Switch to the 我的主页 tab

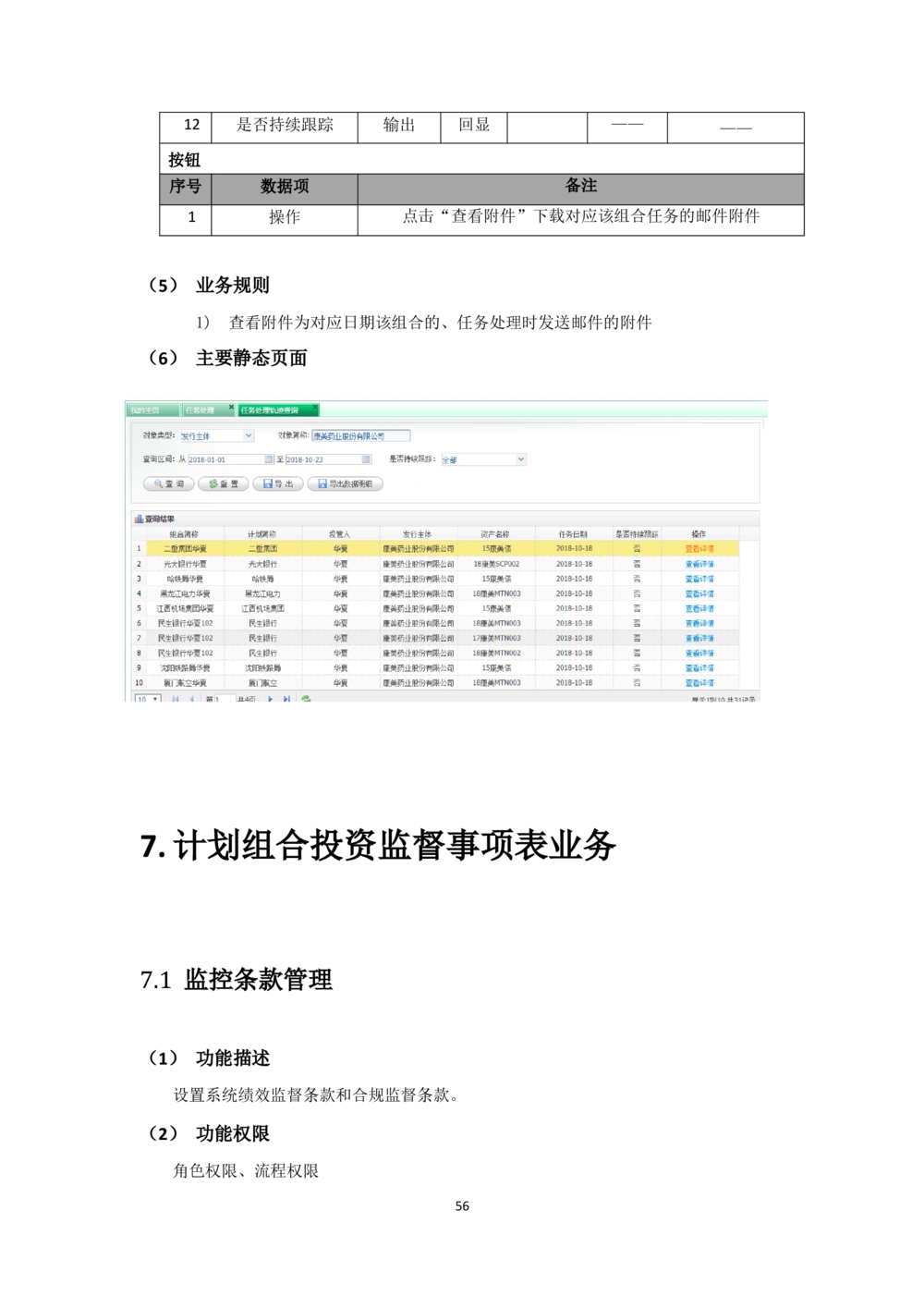(x=143, y=408)
